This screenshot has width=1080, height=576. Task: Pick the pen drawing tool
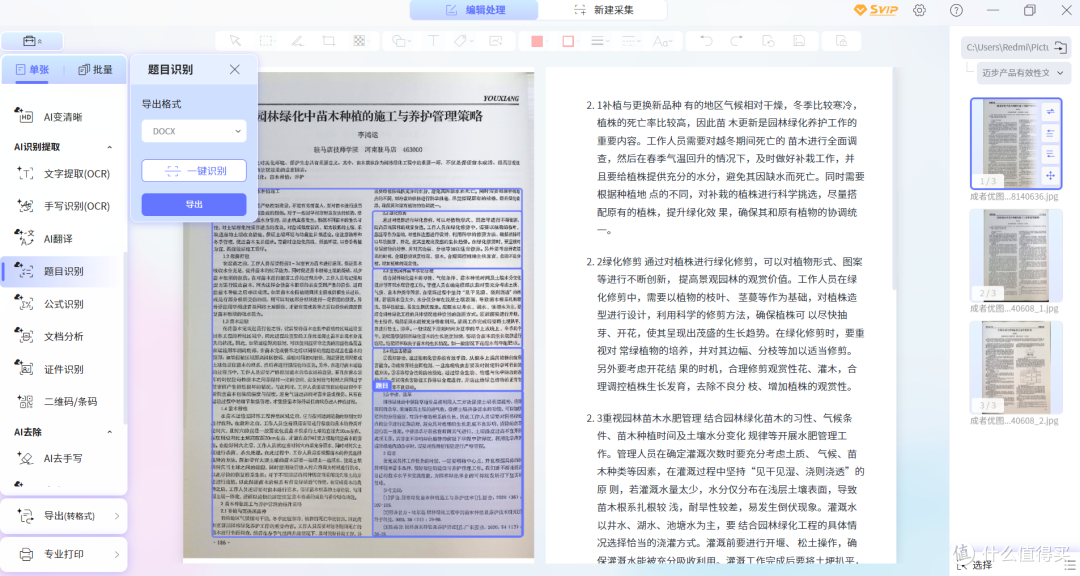click(x=298, y=41)
